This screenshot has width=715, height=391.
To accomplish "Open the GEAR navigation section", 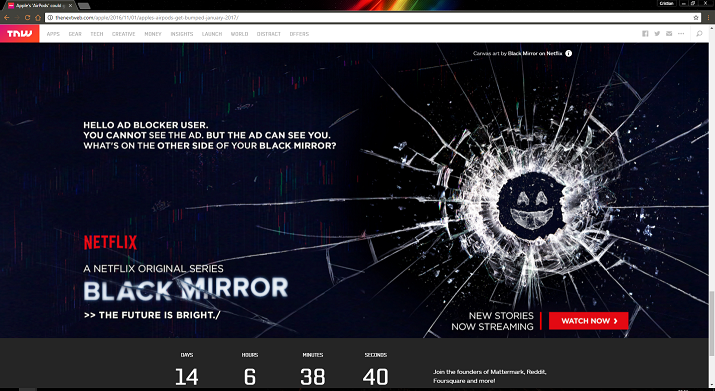I will [x=75, y=34].
